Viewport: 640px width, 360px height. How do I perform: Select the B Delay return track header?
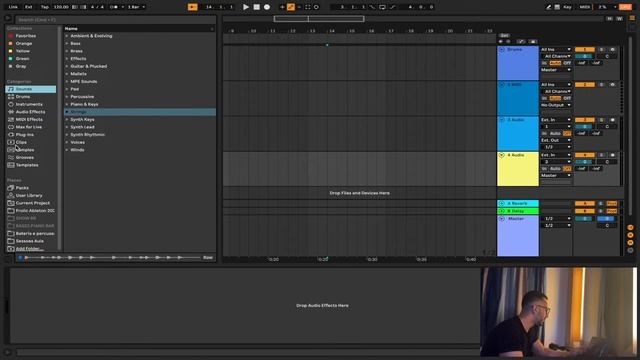[x=518, y=211]
